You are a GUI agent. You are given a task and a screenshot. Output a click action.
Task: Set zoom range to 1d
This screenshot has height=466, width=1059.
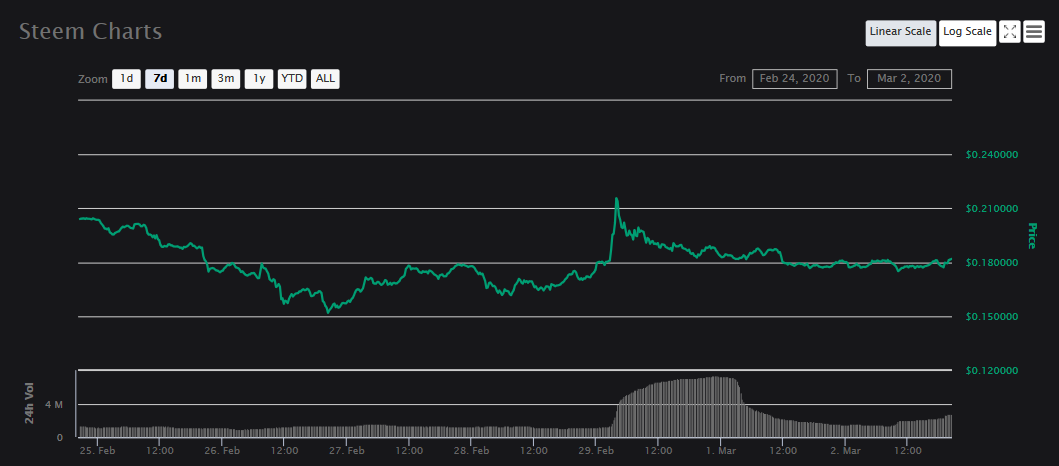[x=126, y=79]
